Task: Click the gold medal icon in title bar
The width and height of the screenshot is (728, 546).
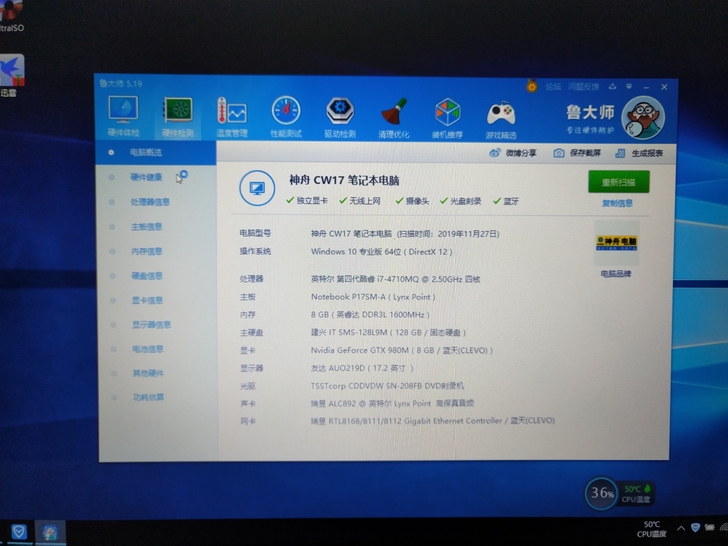Action: click(x=532, y=86)
